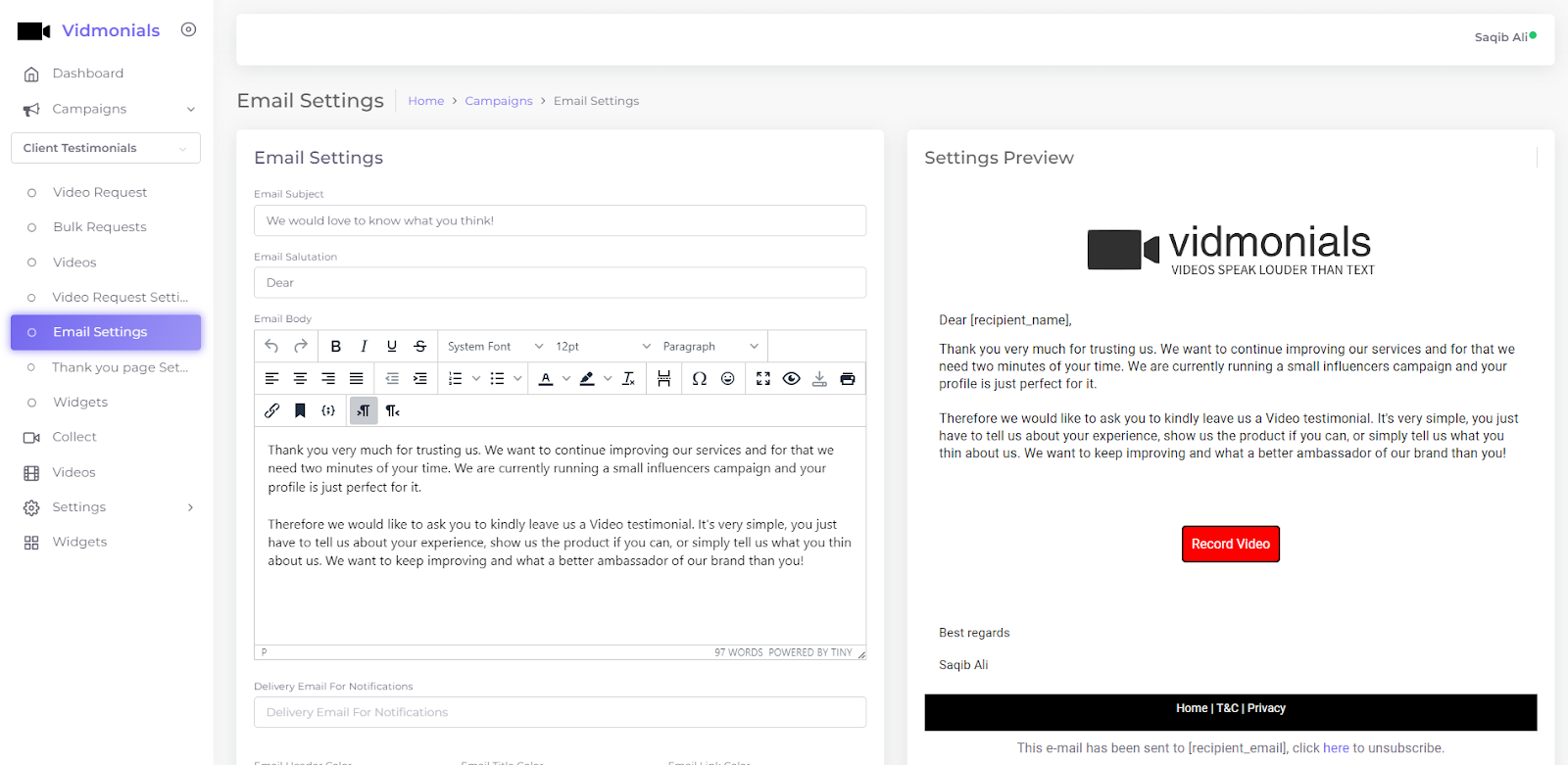Open the special character (omega) picker
This screenshot has width=1568, height=765.
[x=699, y=379]
